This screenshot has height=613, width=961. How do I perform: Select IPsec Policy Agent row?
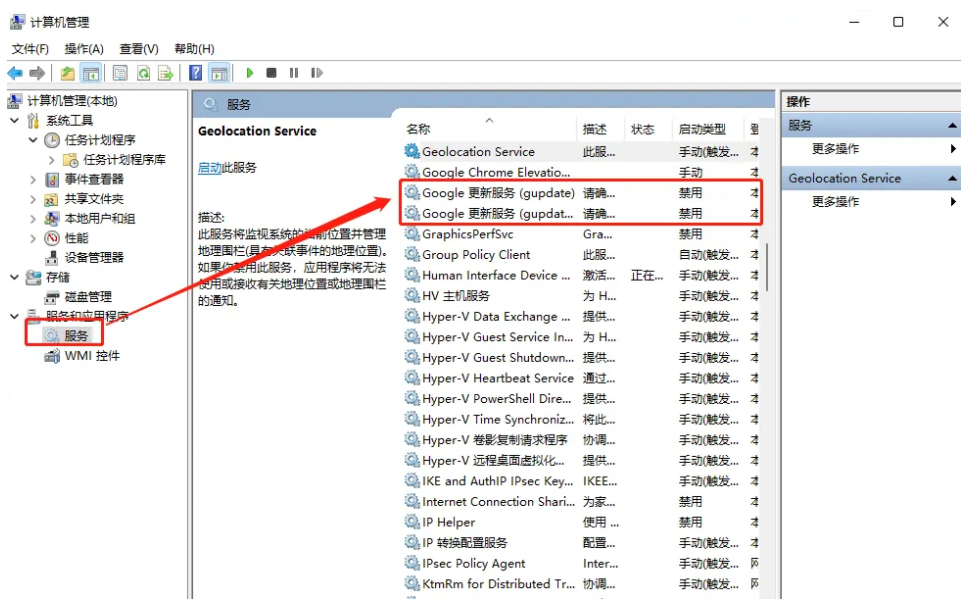tap(581, 563)
